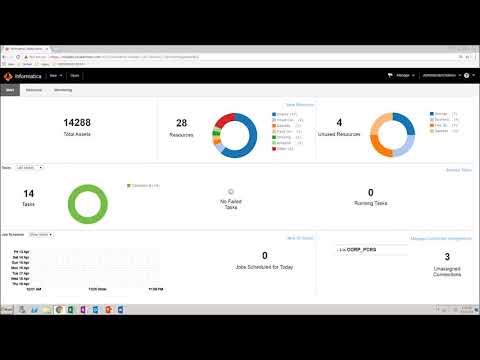Viewport: 480px width, 360px height.
Task: Open Chrome from the taskbar
Action: tap(59, 310)
